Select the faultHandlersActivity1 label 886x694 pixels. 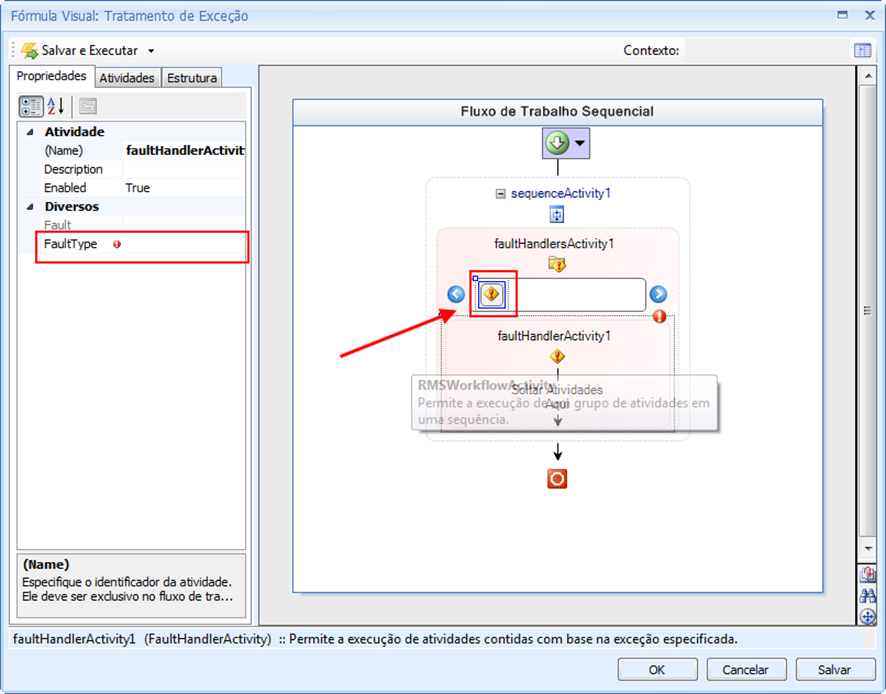tap(554, 244)
